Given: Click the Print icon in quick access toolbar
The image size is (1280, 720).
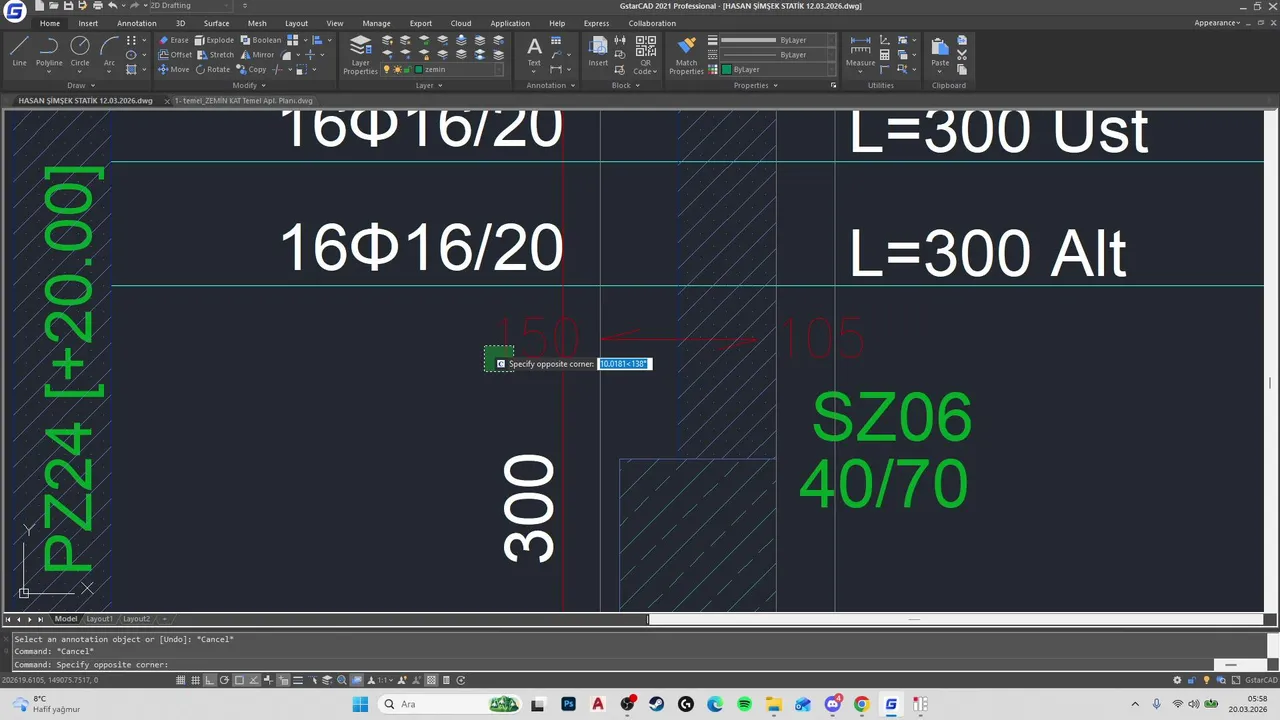Looking at the screenshot, I should pyautogui.click(x=96, y=6).
